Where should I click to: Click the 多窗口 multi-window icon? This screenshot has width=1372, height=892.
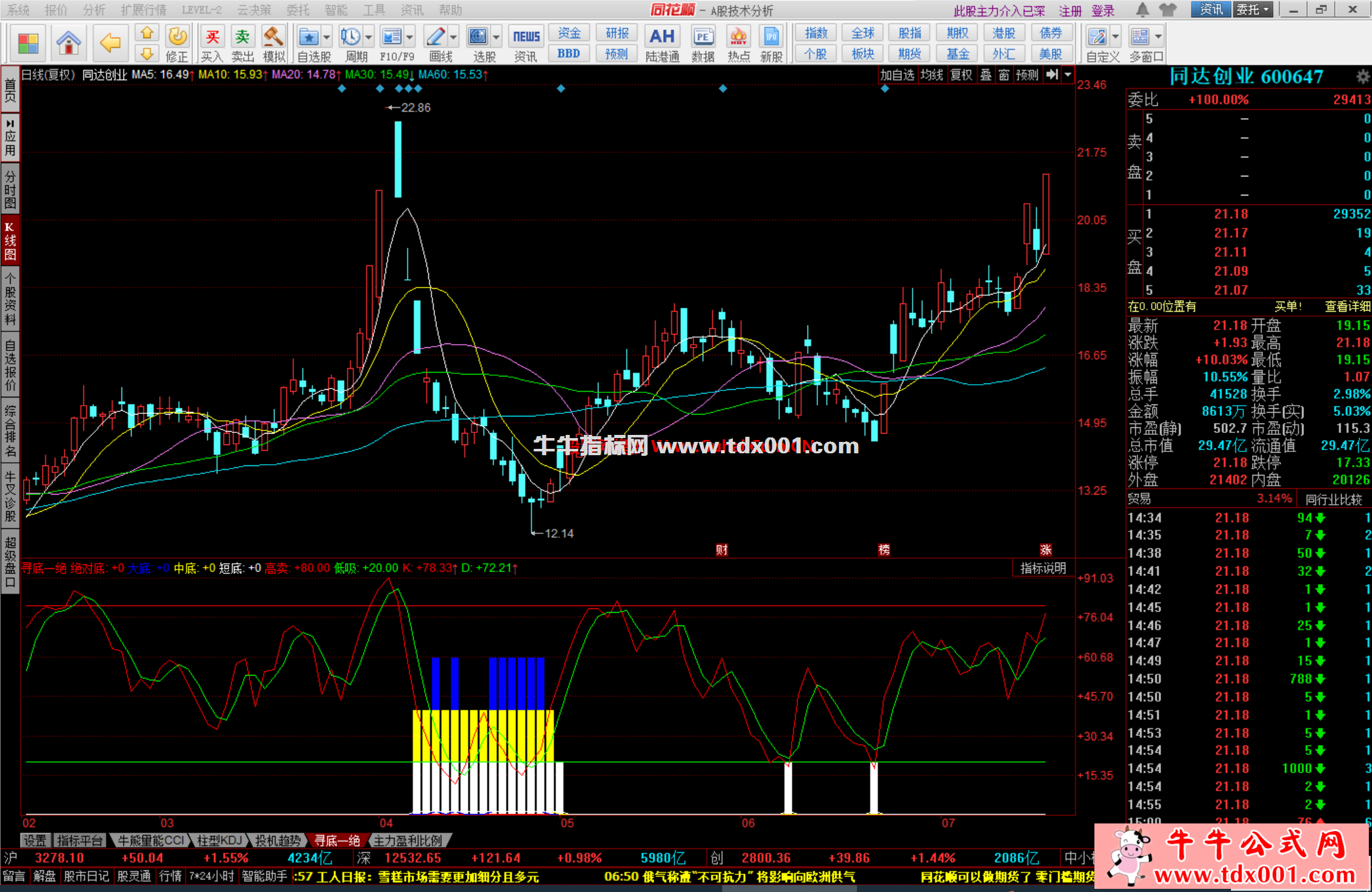pos(1141,37)
